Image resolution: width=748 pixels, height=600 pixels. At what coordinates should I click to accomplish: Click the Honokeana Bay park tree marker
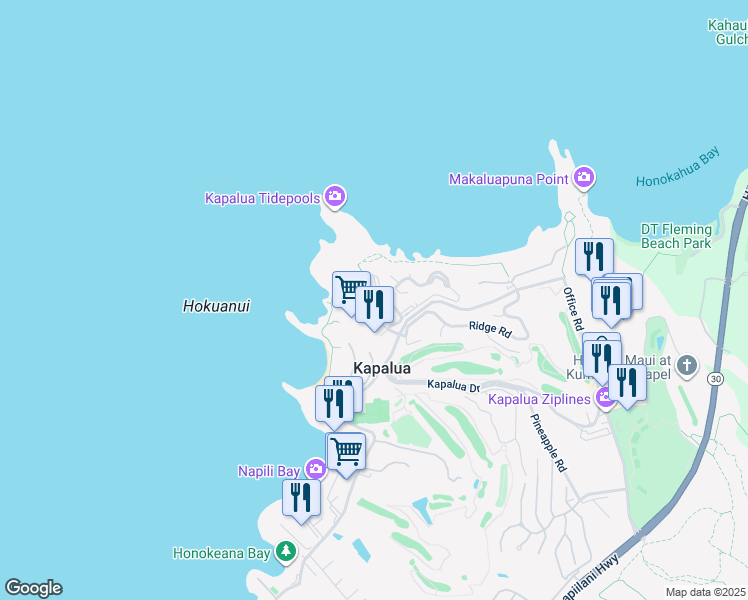(x=286, y=552)
